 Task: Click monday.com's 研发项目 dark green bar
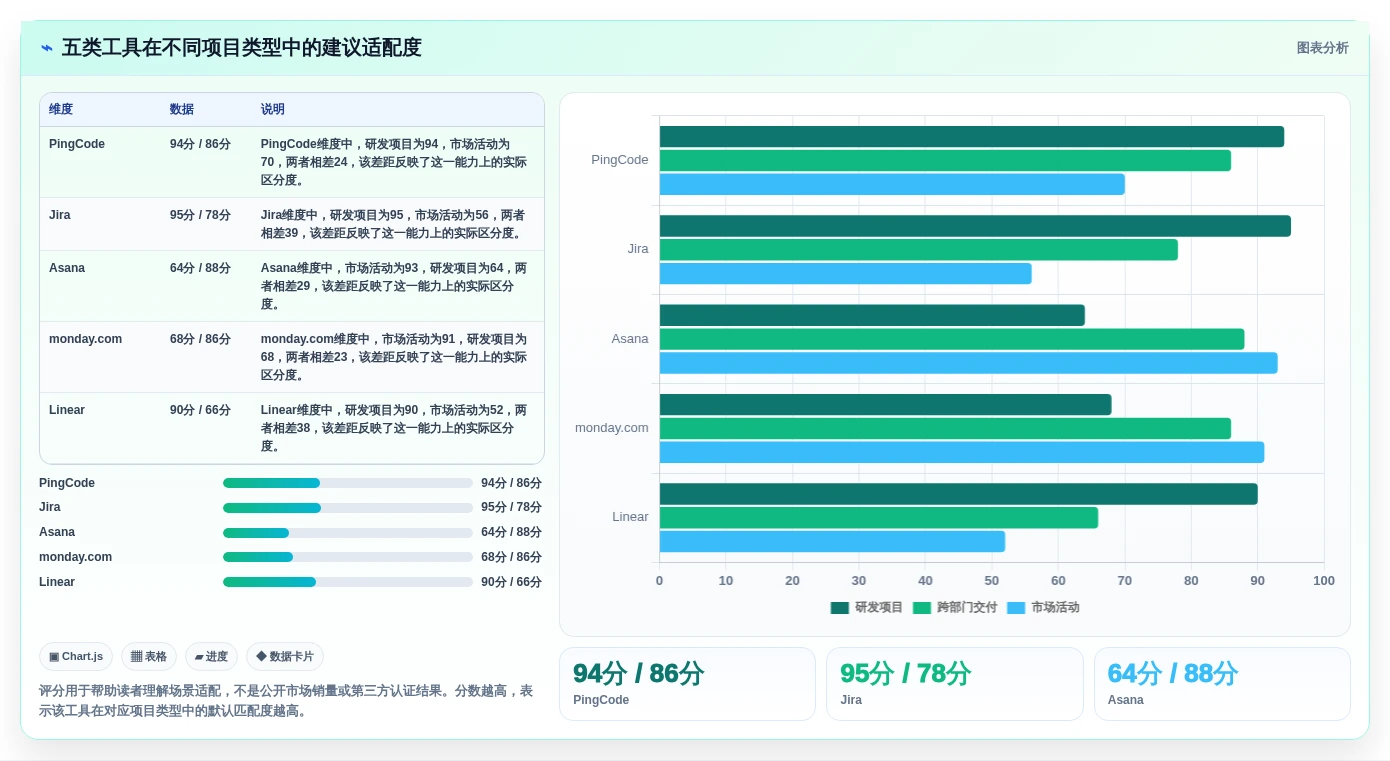tap(886, 405)
